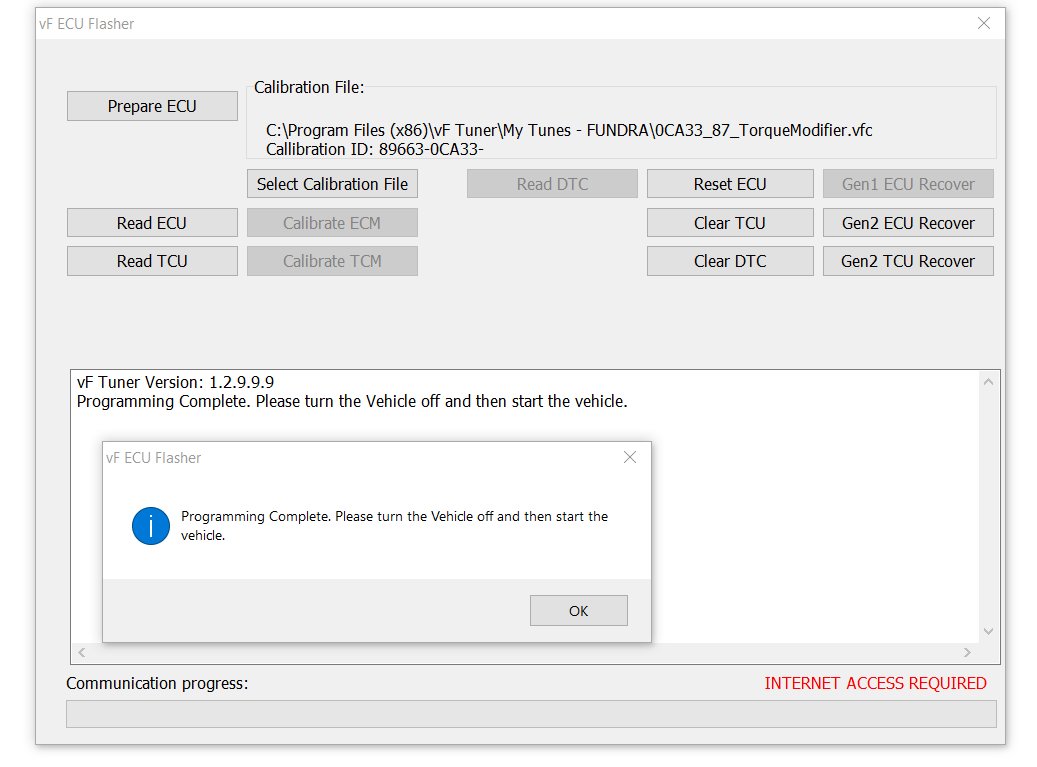Click the calibration file path text
The width and height of the screenshot is (1037, 767).
point(569,130)
